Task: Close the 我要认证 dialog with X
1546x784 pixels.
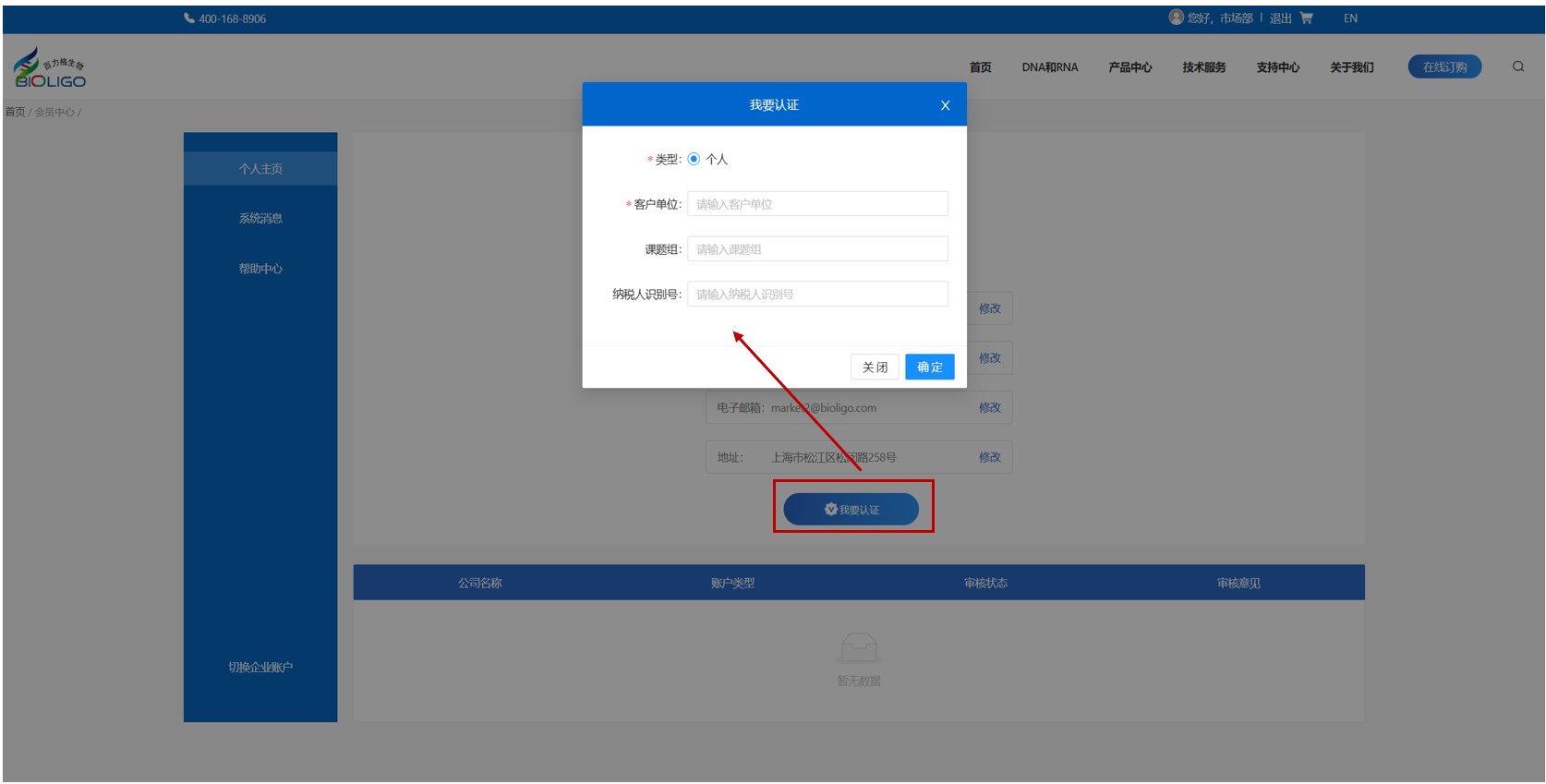Action: pyautogui.click(x=945, y=105)
